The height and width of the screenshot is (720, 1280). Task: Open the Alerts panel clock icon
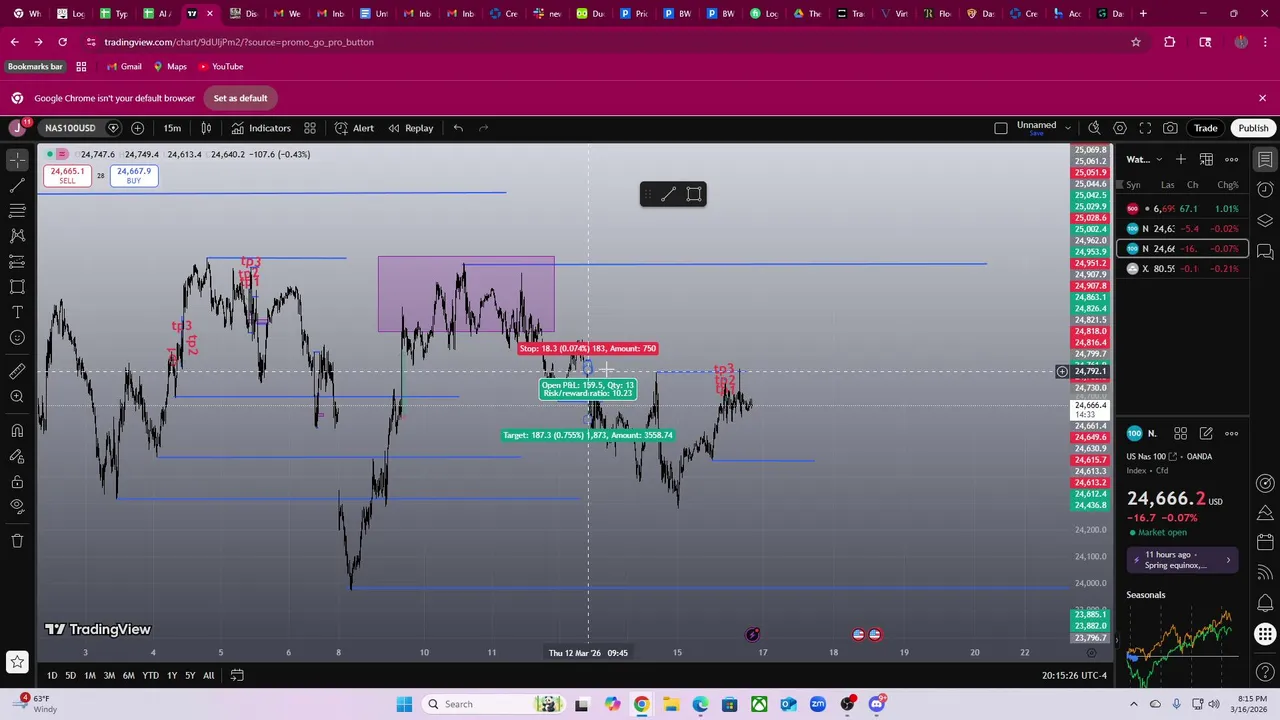tap(1265, 190)
